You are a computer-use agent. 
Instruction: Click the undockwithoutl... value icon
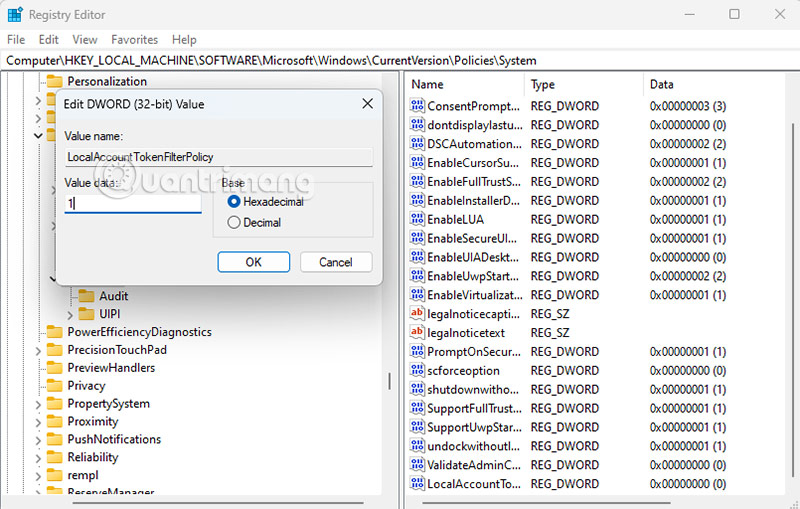tap(417, 445)
